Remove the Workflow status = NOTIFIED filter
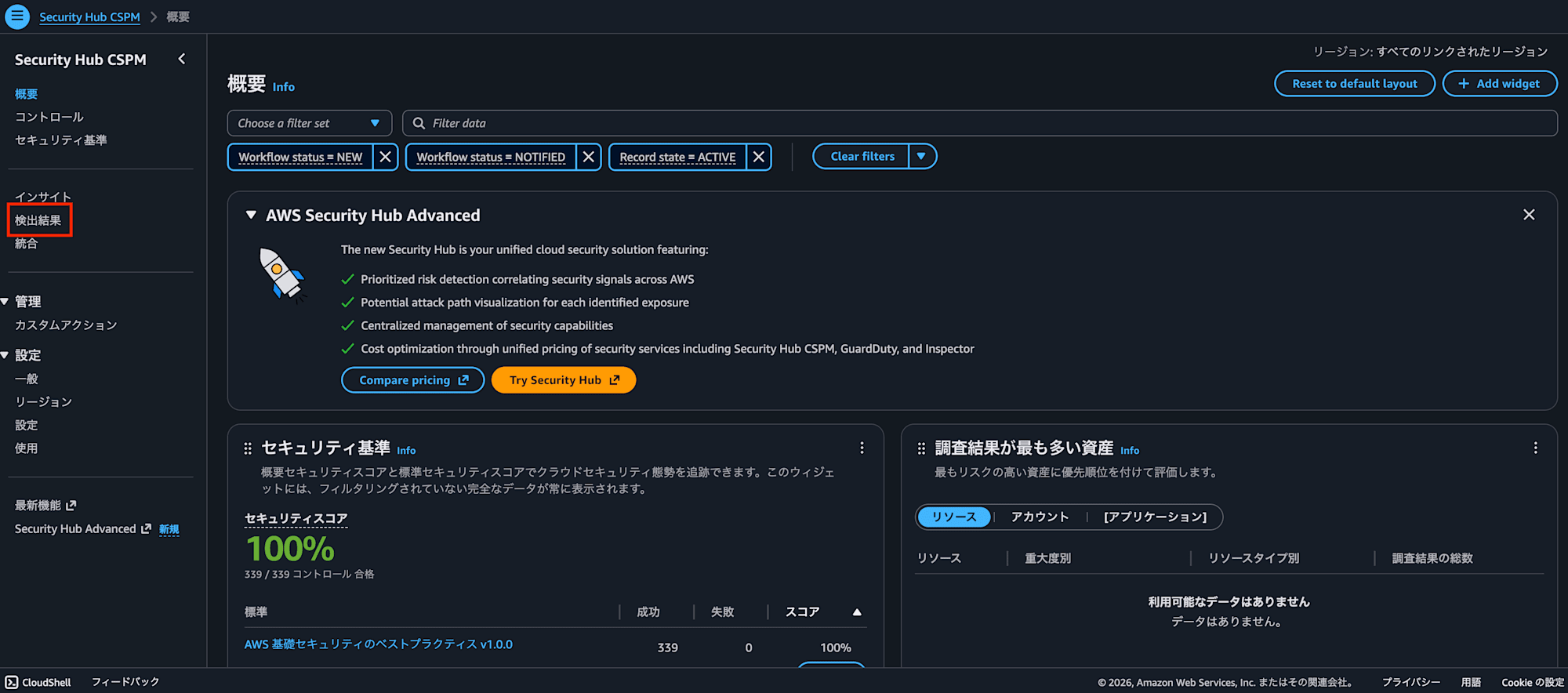The height and width of the screenshot is (693, 1568). (588, 157)
